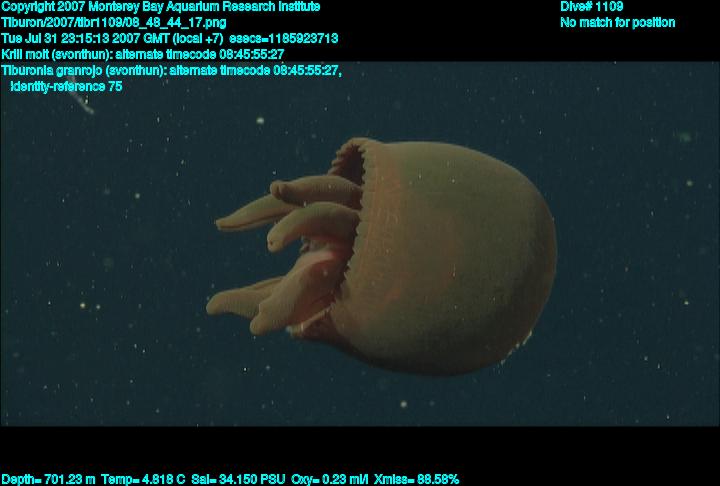Click the copyright line mentioning Monterey Bay Aquarium

(161, 7)
